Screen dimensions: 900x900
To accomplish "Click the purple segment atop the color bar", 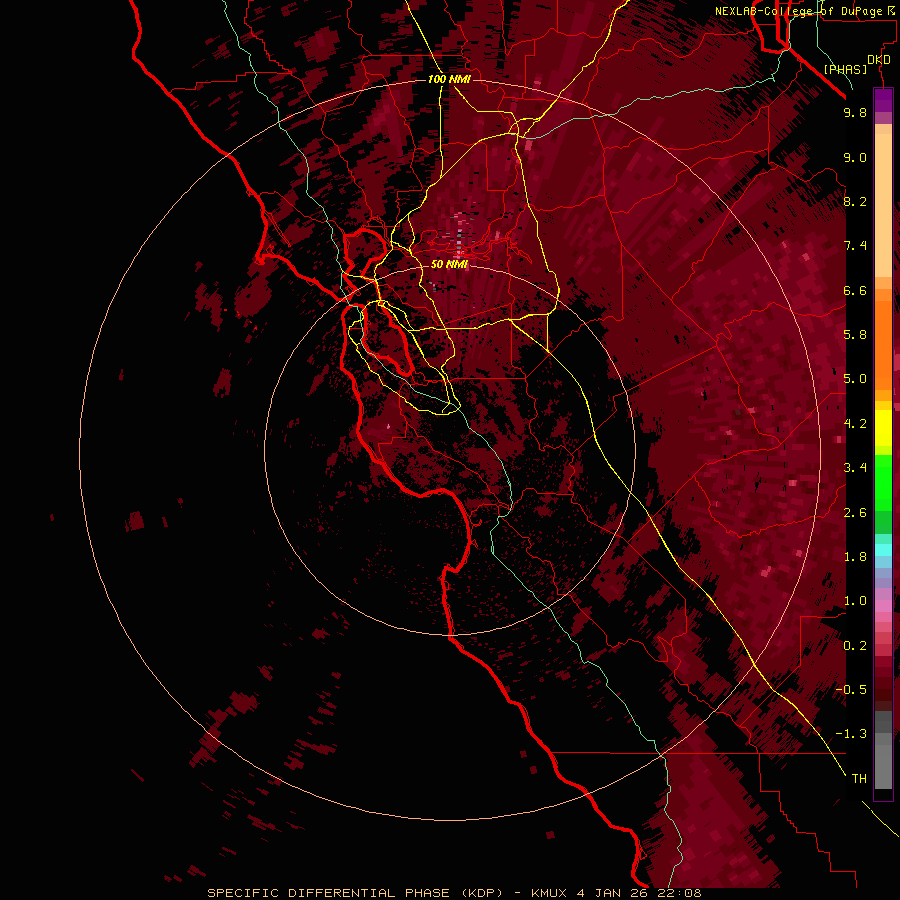I will click(x=883, y=100).
